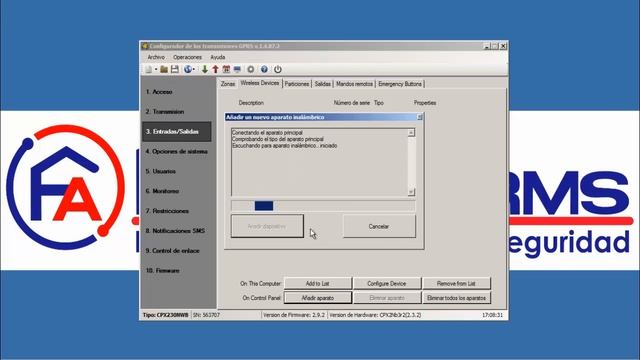This screenshot has height=360, width=640.
Task: Click the Remove from List button
Action: [456, 283]
